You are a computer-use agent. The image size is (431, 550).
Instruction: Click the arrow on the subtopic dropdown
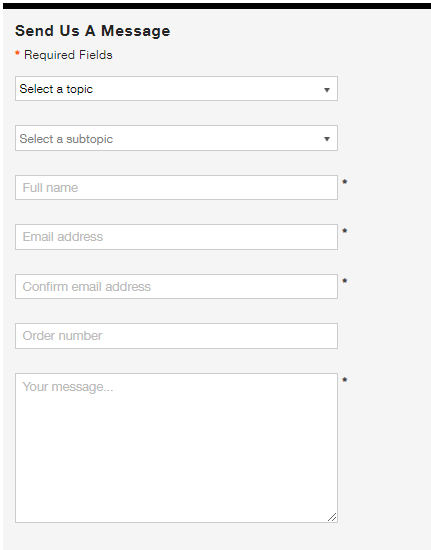(327, 139)
